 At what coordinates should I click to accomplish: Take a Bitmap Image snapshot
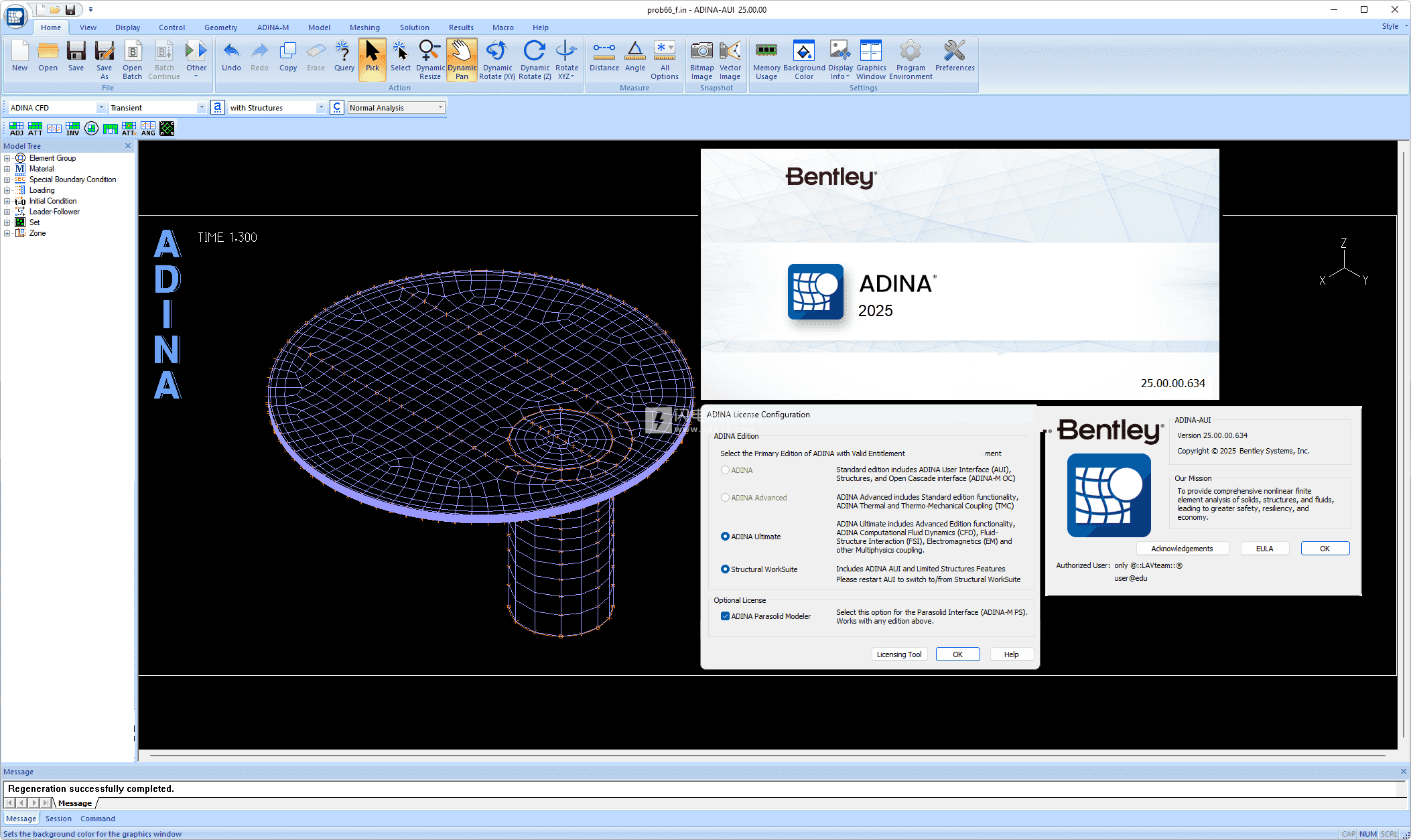[701, 60]
